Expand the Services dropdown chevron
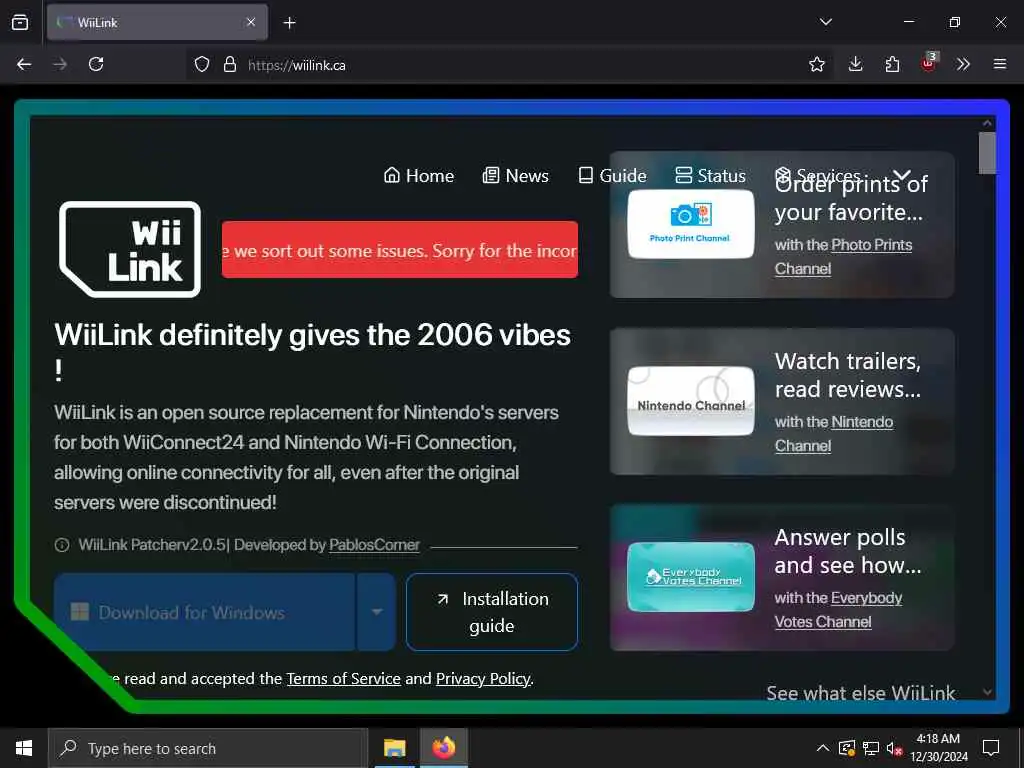Image resolution: width=1024 pixels, height=768 pixels. (x=902, y=175)
